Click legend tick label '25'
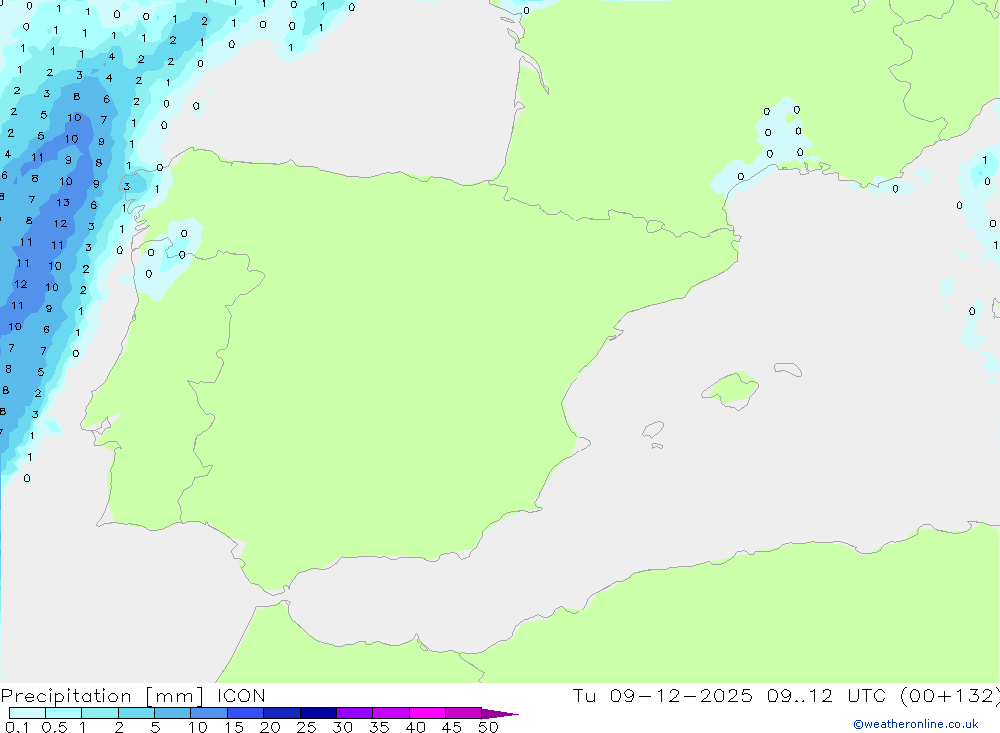 [x=306, y=727]
